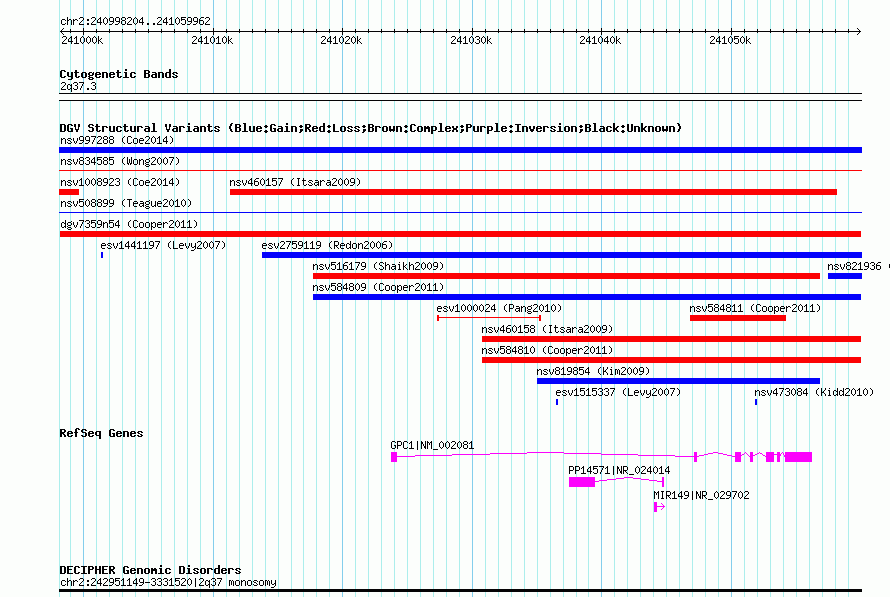Click the 2q37.3 cytogenetic band label
The image size is (890, 597).
78,86
